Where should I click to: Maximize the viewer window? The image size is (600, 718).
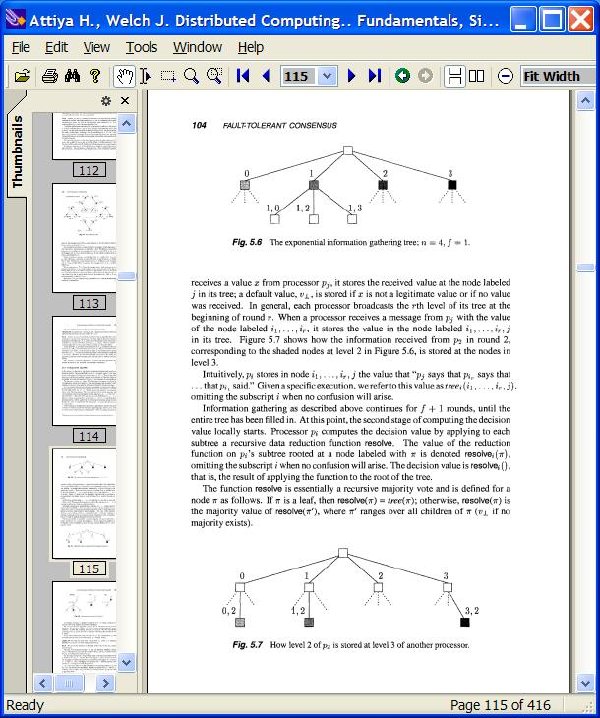[x=552, y=20]
